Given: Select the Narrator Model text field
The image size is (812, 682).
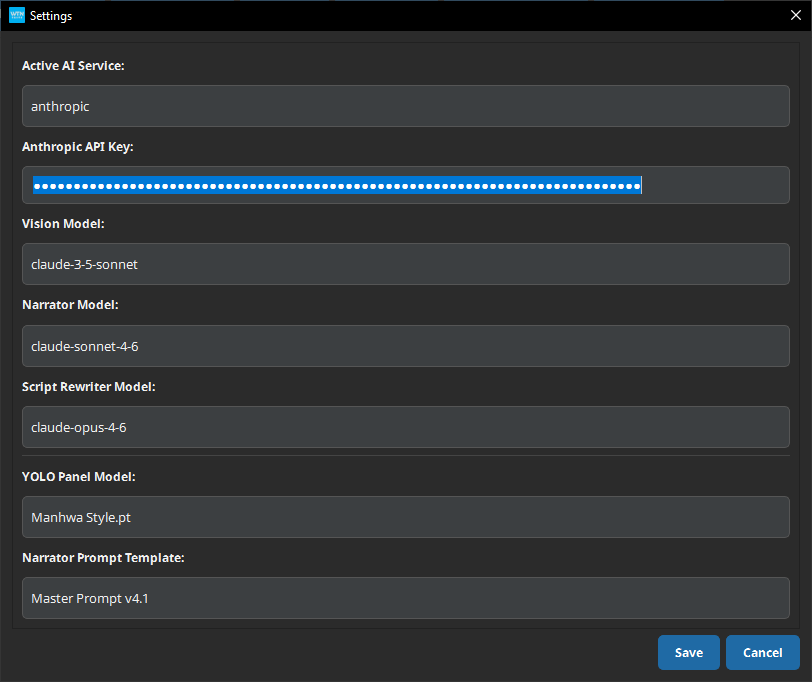Looking at the screenshot, I should click(x=405, y=346).
